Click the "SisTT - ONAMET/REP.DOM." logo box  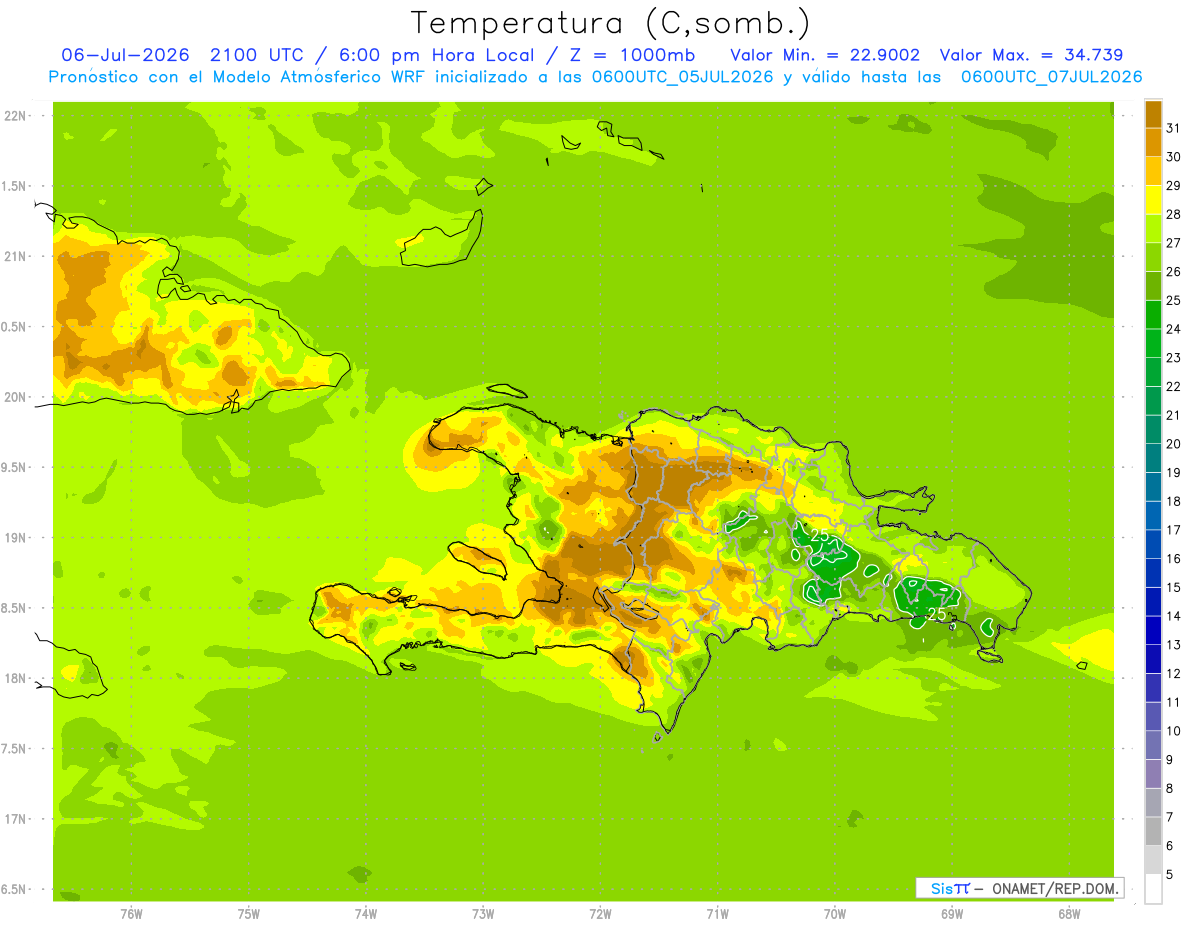click(x=1020, y=888)
